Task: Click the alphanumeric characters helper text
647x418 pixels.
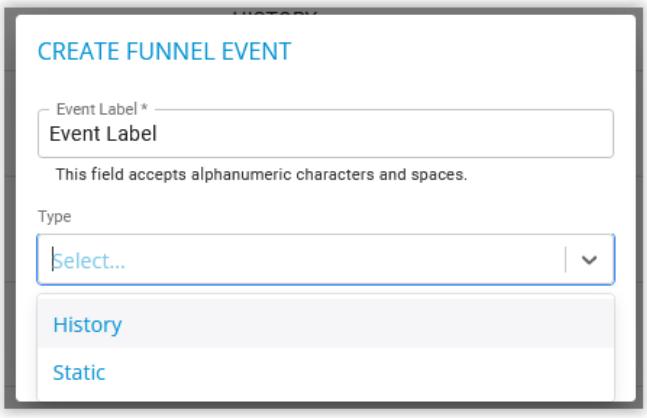Action: 261,175
